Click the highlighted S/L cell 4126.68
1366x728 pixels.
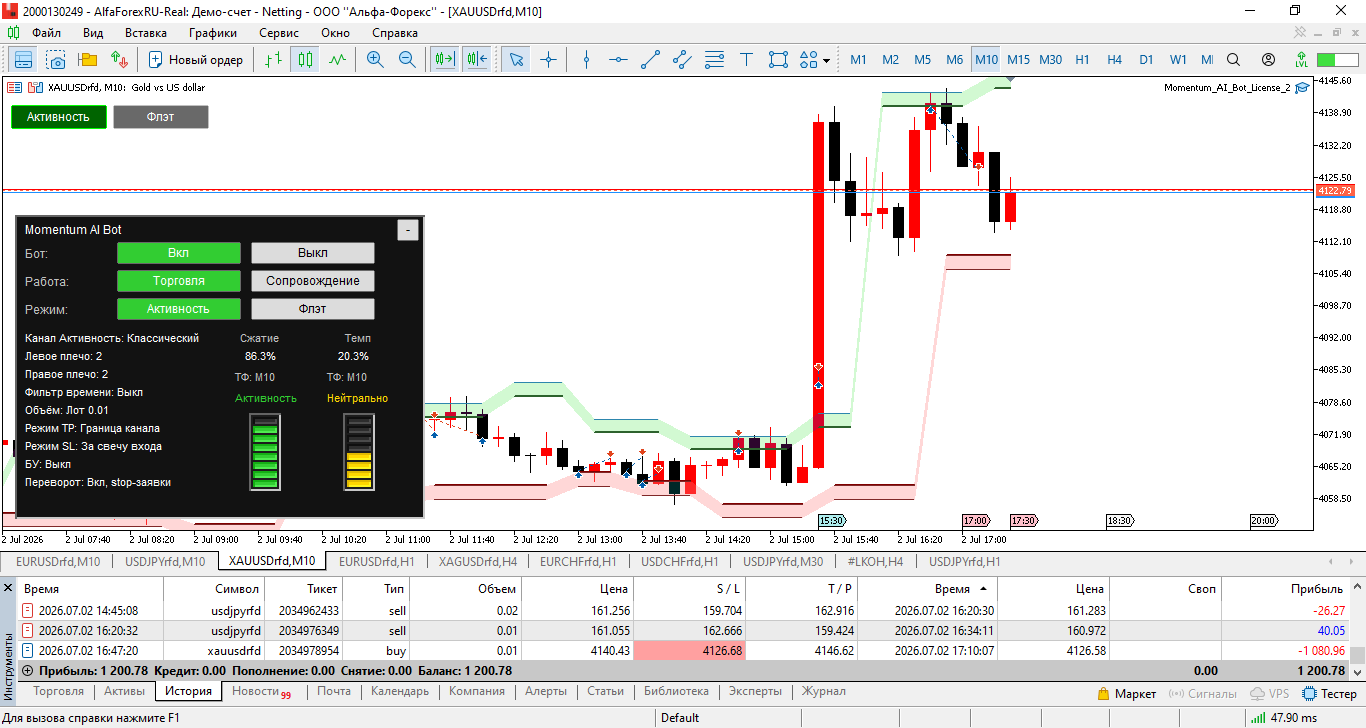[x=690, y=651]
